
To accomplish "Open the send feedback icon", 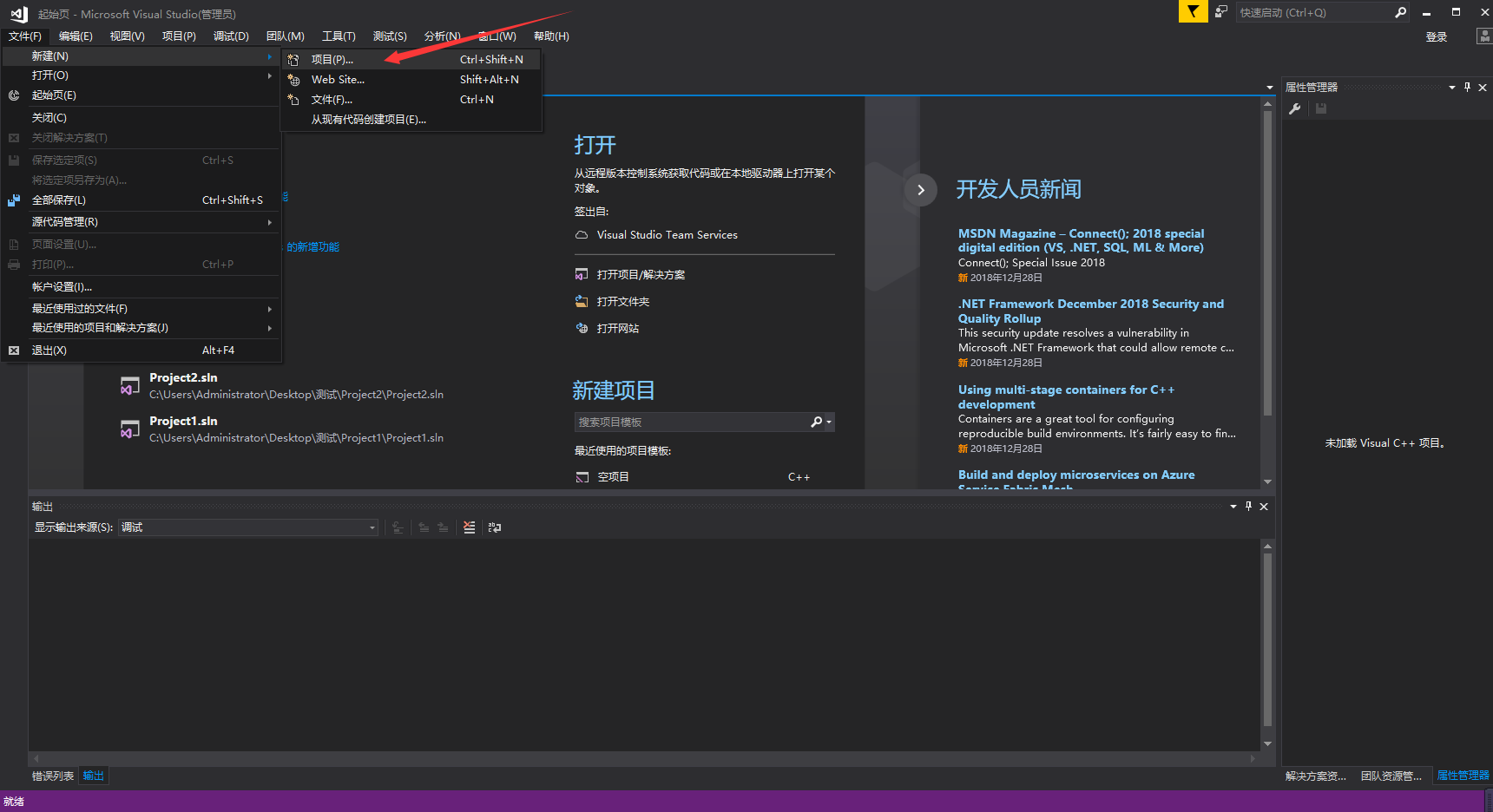I will [1221, 12].
